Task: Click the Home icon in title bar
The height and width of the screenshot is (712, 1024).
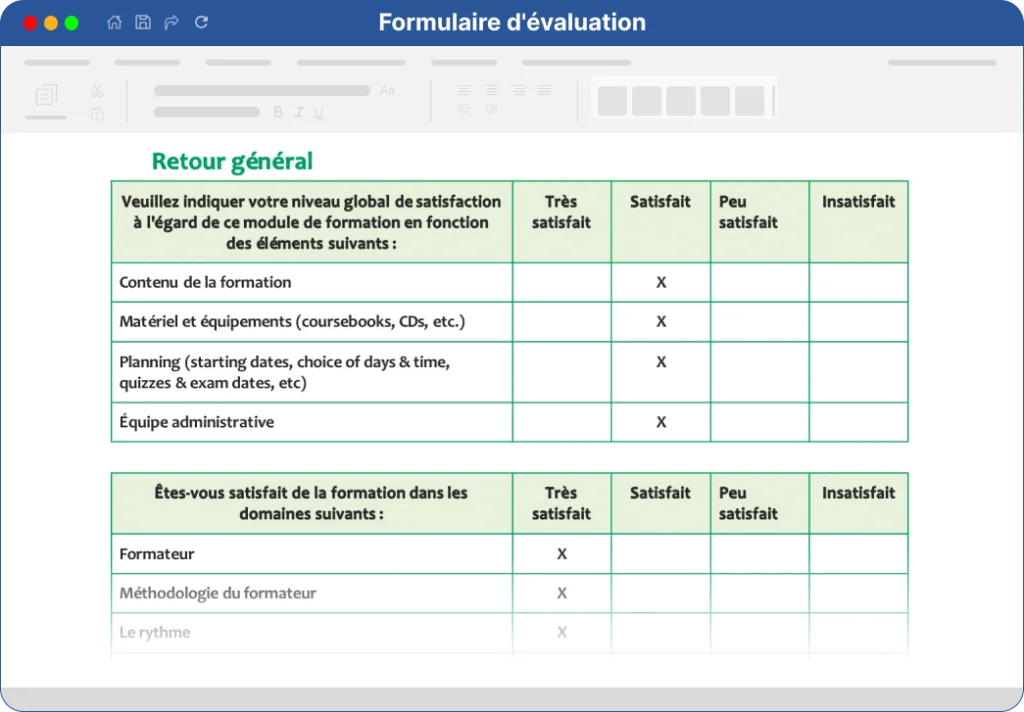Action: (x=114, y=22)
